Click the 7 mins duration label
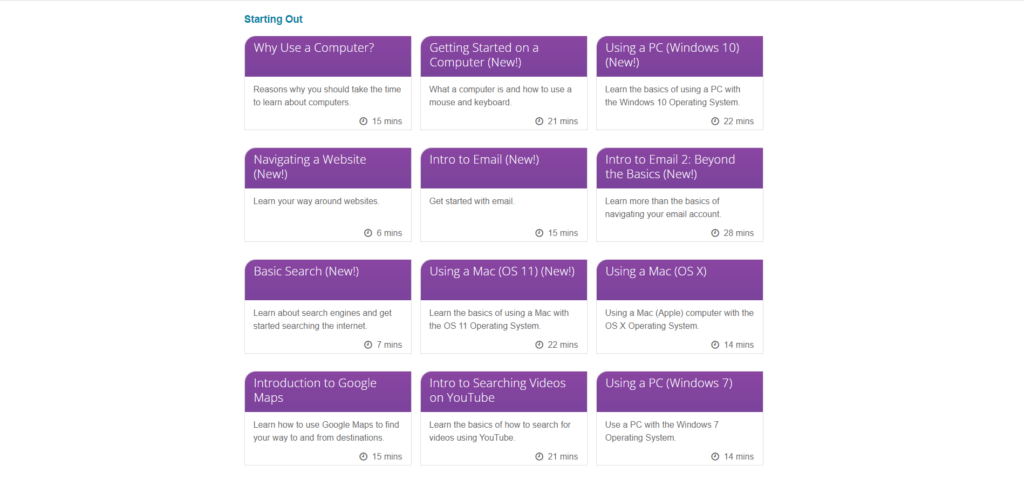Screen dimensions: 1024x486 coord(389,345)
